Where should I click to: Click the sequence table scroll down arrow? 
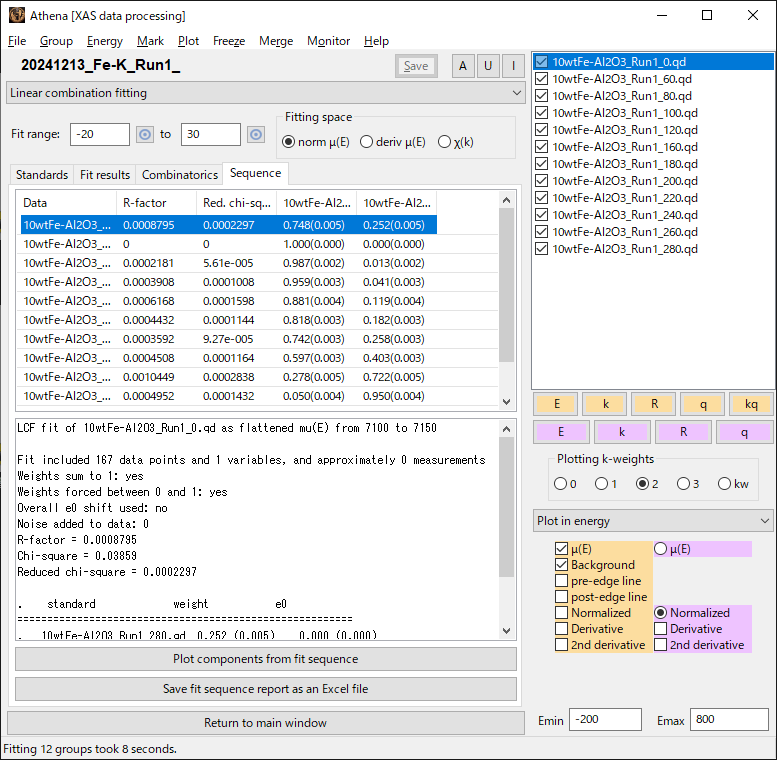click(506, 402)
